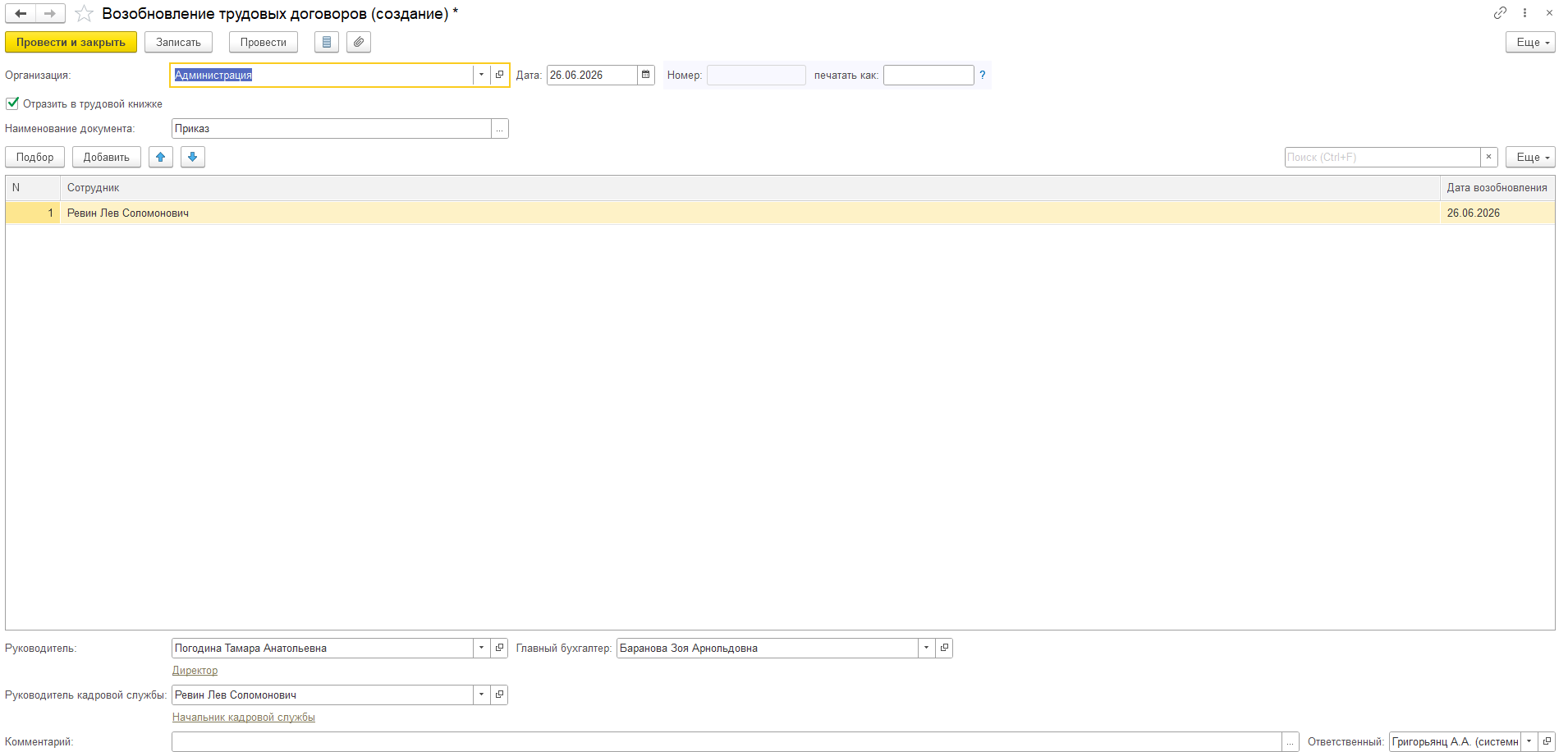Focus the Поиск (Ctrl+F) search box

tap(1382, 157)
